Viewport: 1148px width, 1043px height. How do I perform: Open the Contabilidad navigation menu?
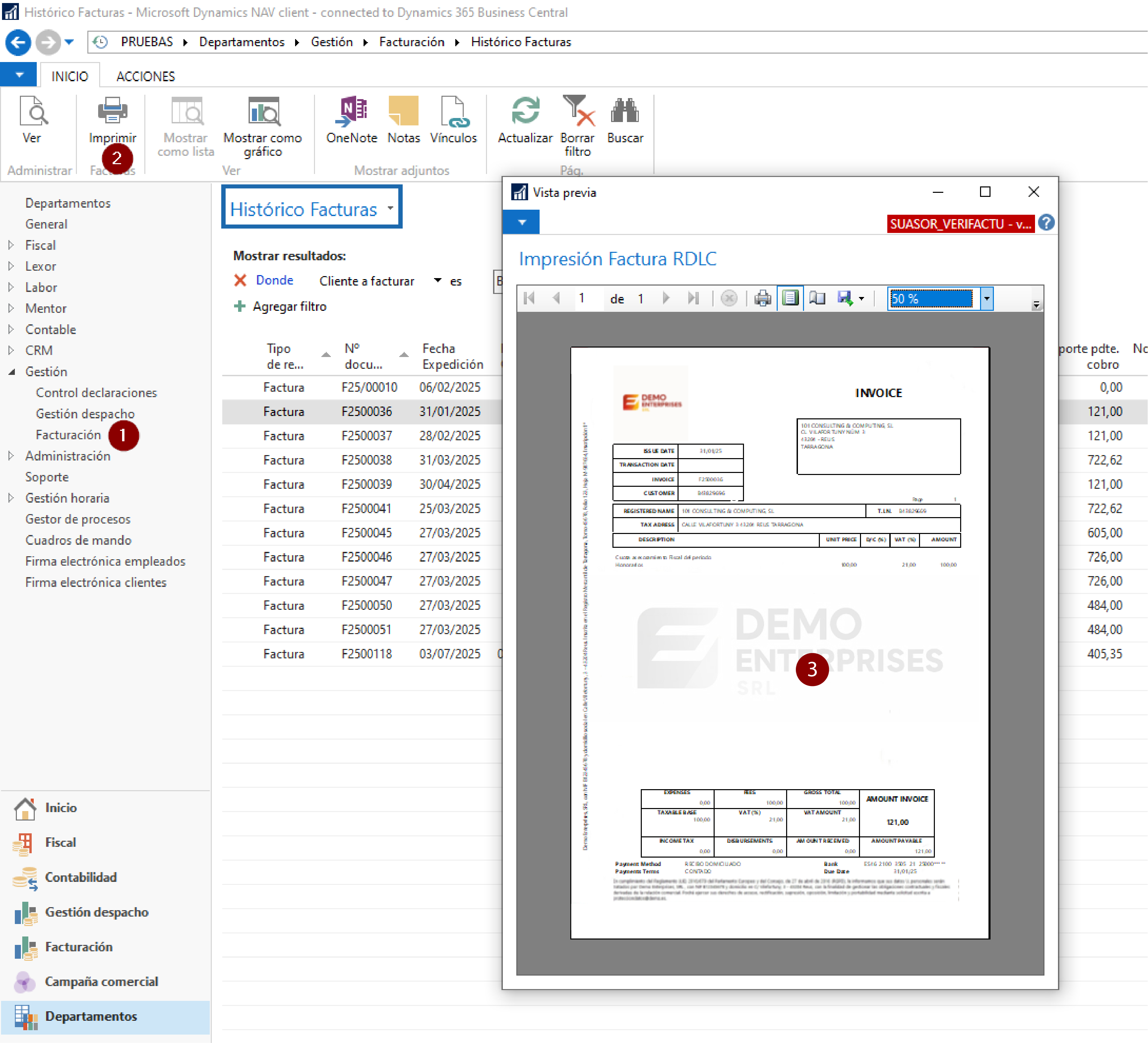point(80,877)
